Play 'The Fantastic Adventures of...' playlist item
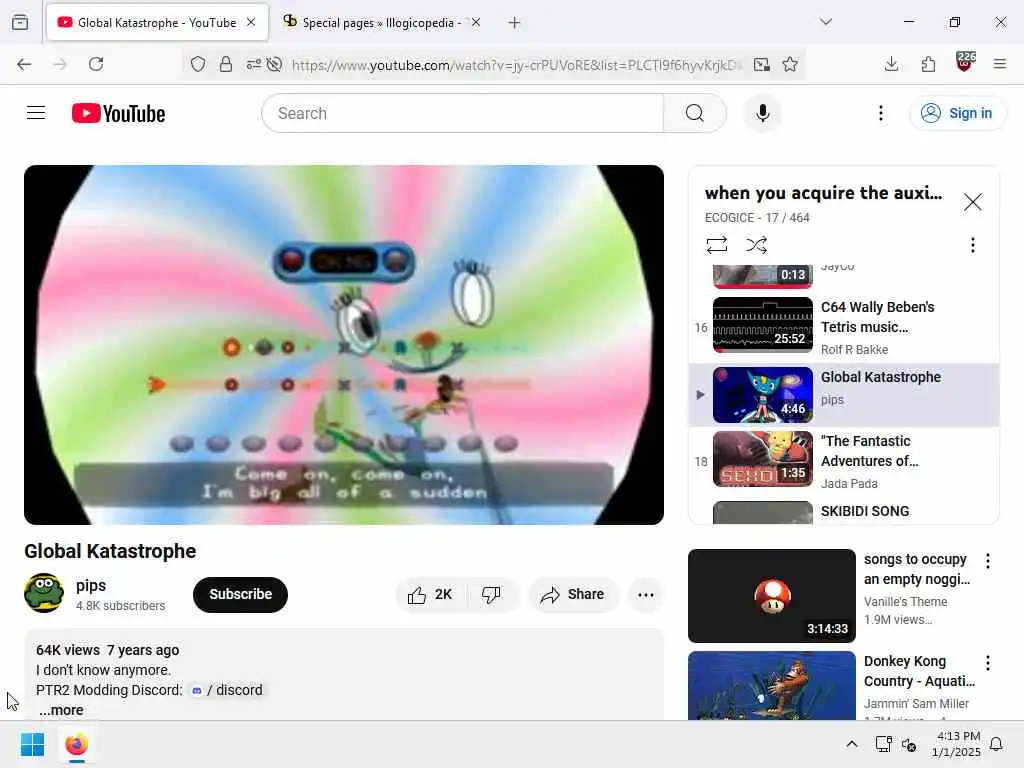 pyautogui.click(x=844, y=461)
